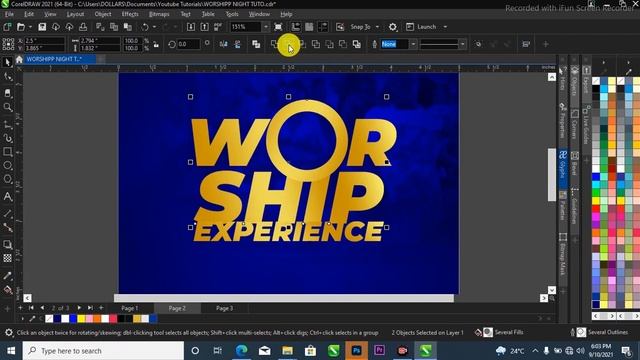Open the Bitmaps menu

click(159, 14)
